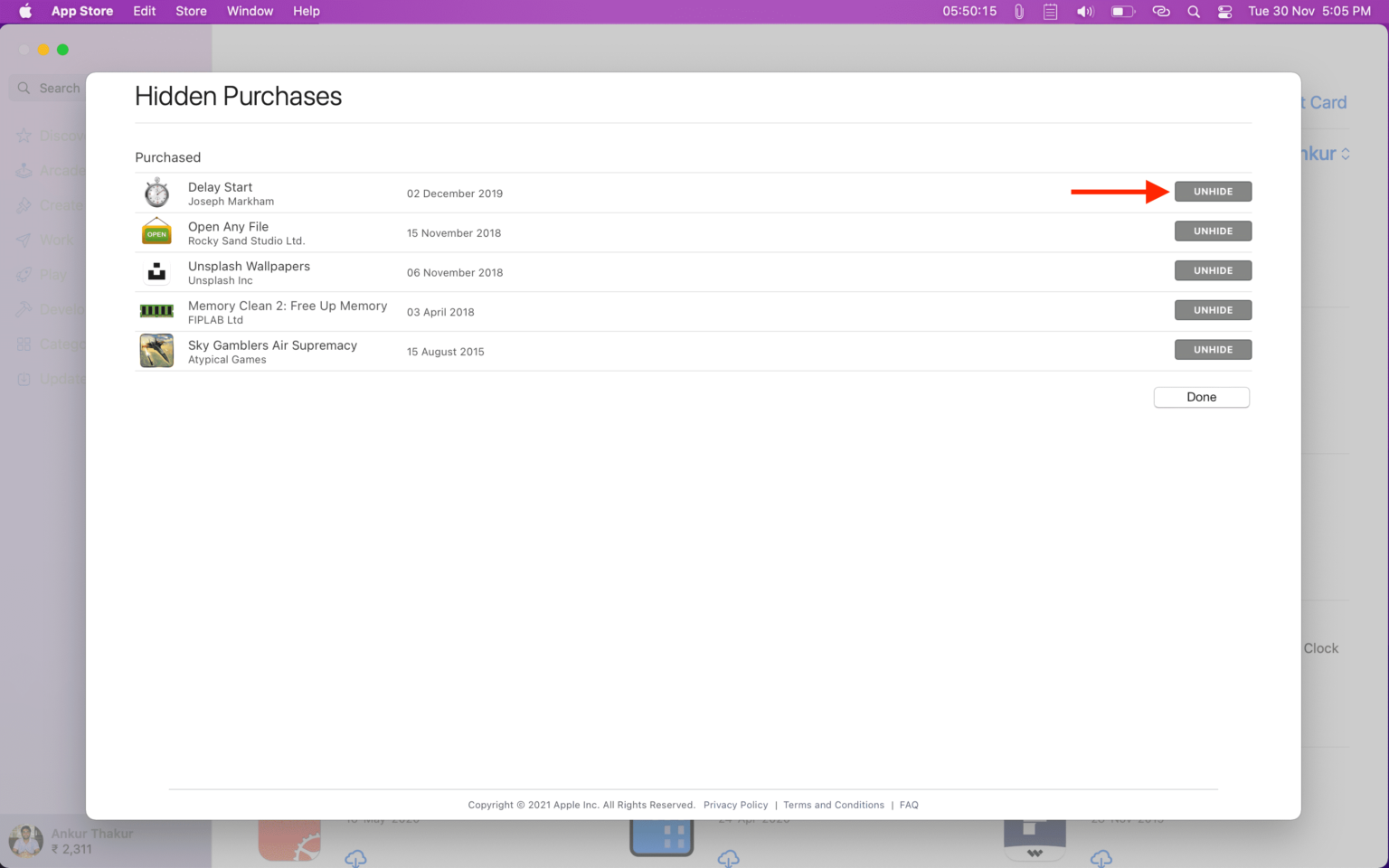Select the Unsplash Wallpapers title
Image resolution: width=1389 pixels, height=868 pixels.
[249, 266]
